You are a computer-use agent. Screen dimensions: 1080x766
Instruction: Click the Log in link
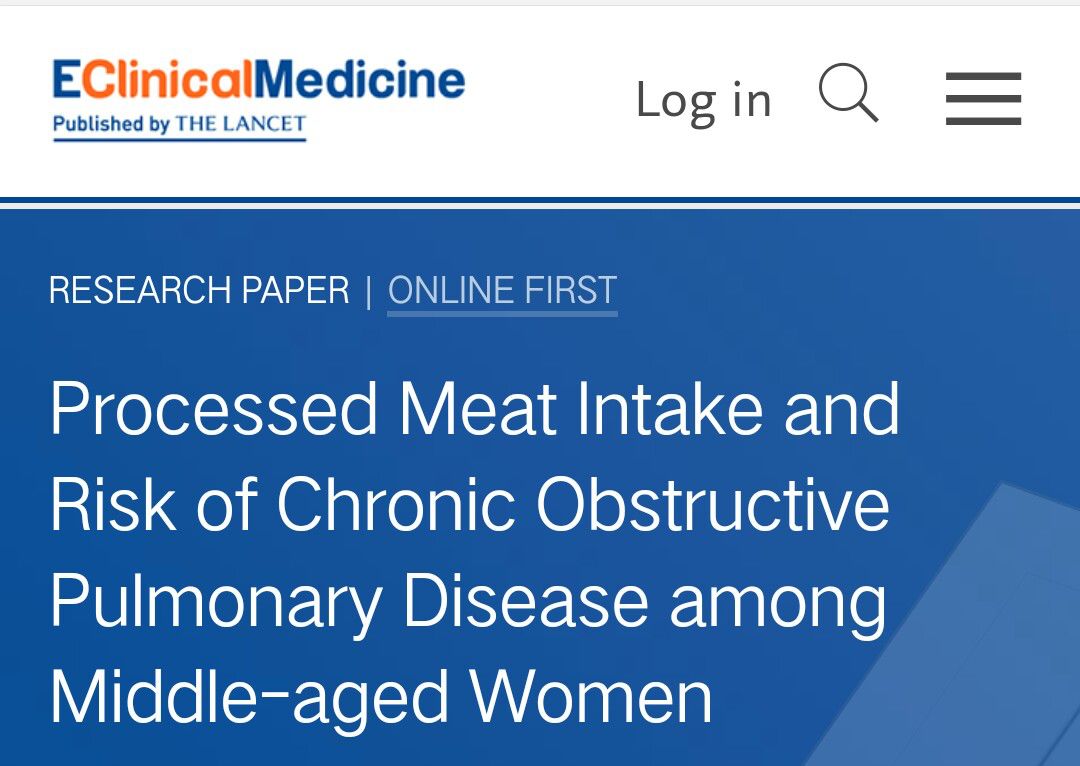pos(703,101)
